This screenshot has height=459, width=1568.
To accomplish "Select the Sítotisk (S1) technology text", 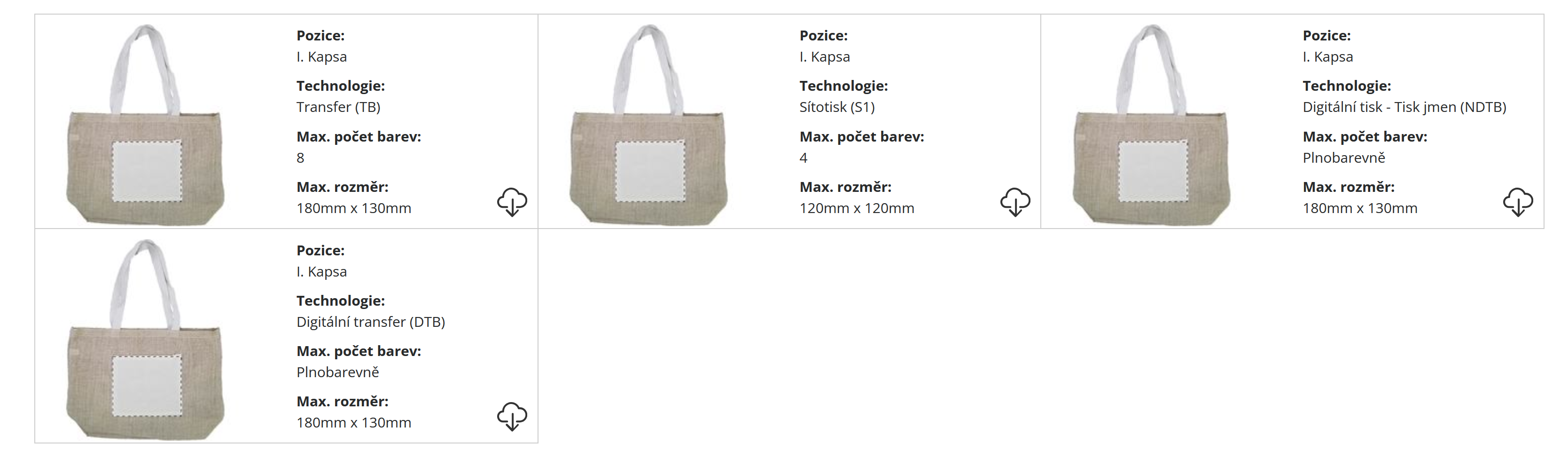I will coord(837,107).
